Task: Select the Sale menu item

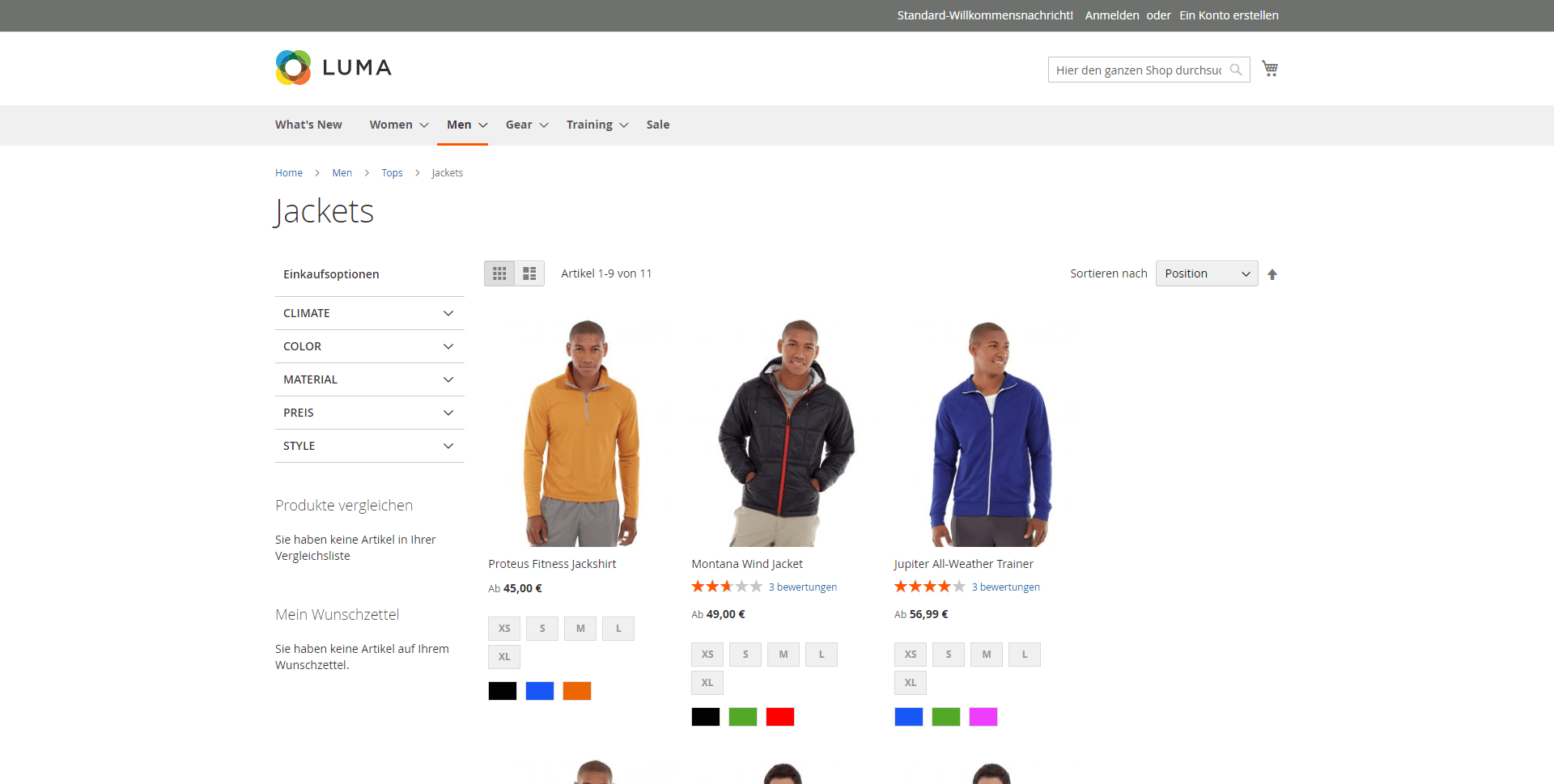Action: (x=657, y=125)
